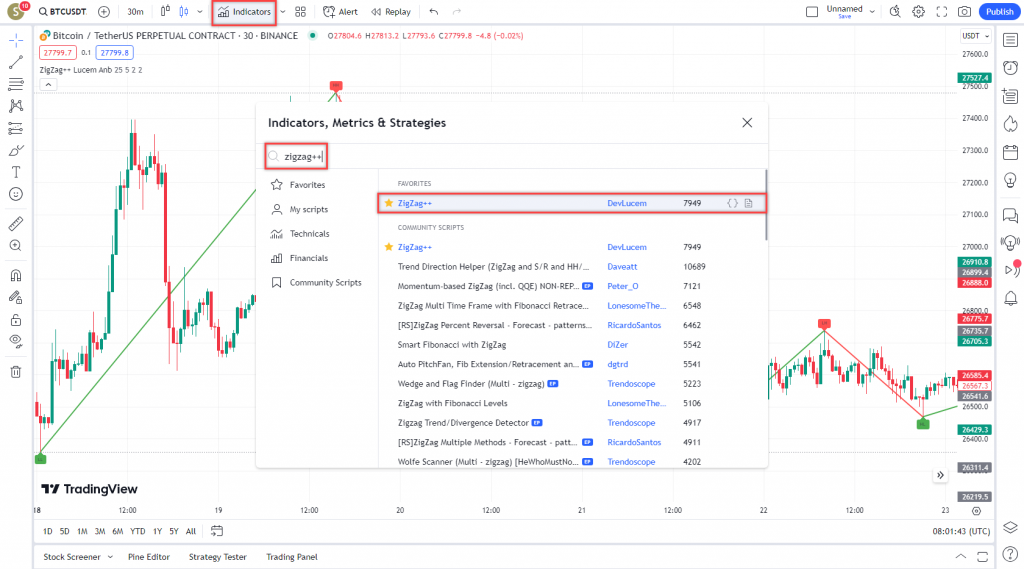Image resolution: width=1024 pixels, height=569 pixels.
Task: Open the layout grid selector icon
Action: coord(300,12)
